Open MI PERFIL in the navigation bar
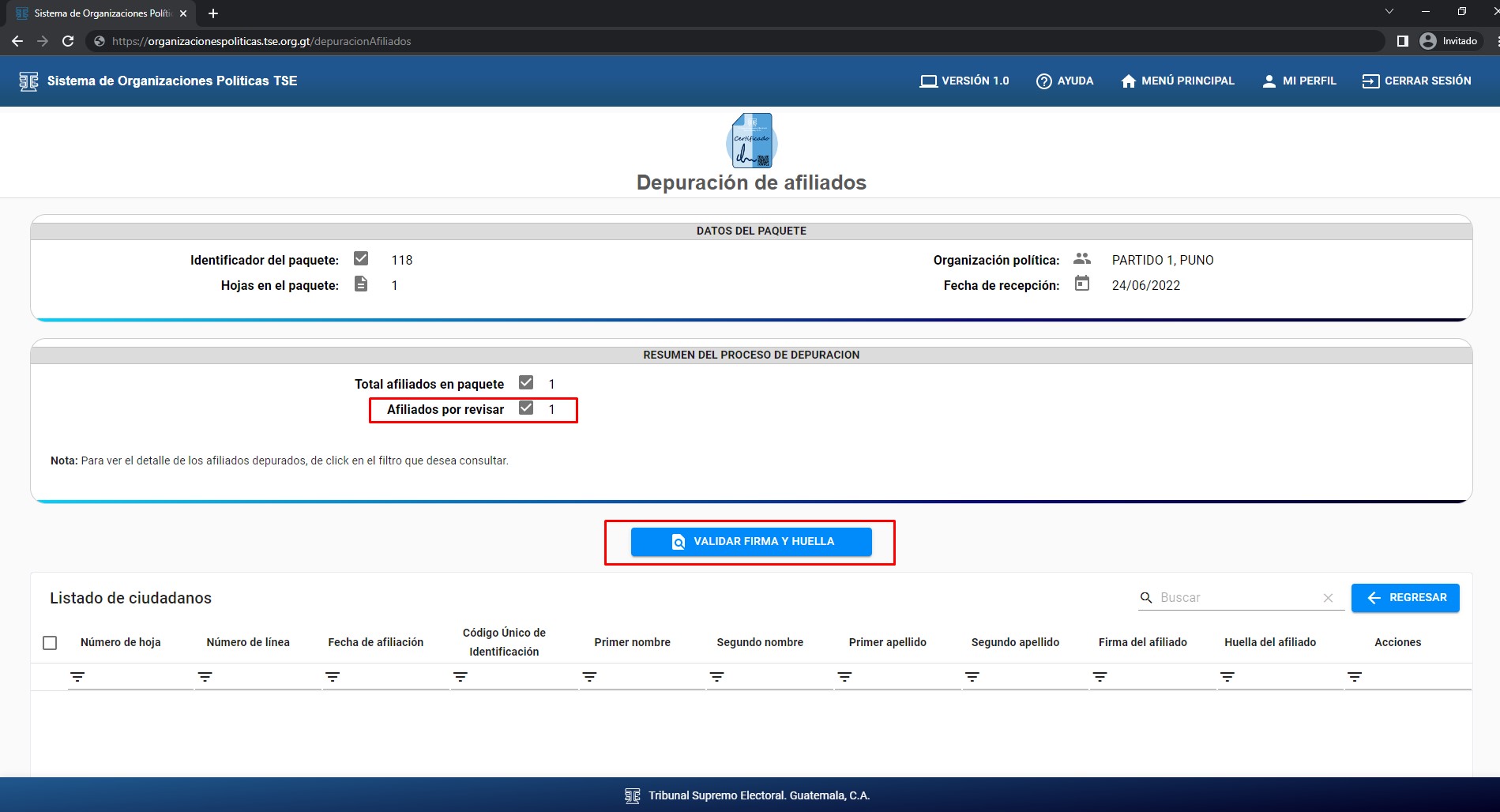Viewport: 1500px width, 812px height. click(x=1299, y=81)
